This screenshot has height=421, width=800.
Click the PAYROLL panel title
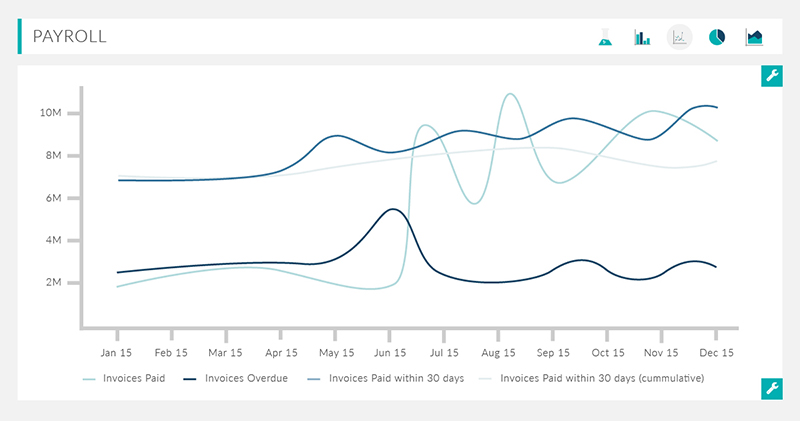[x=69, y=36]
